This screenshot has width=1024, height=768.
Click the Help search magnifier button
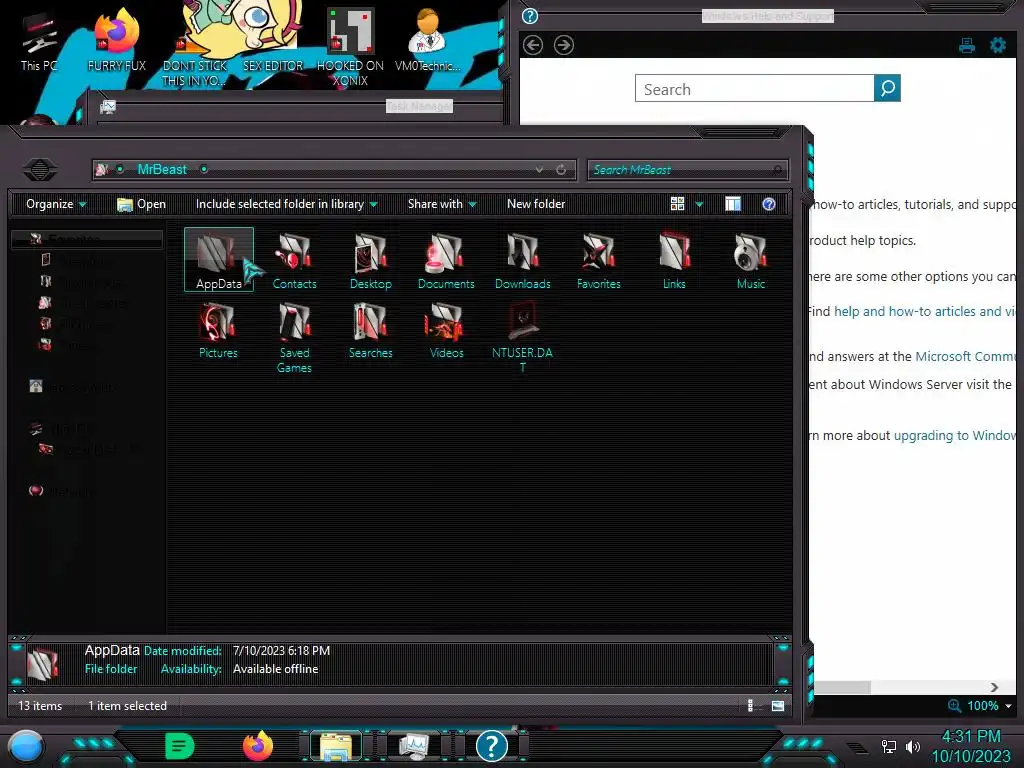tap(888, 88)
